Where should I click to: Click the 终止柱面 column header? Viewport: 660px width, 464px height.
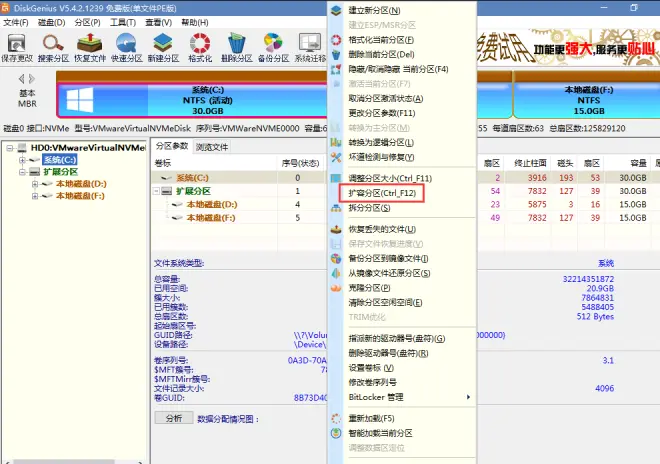530,163
